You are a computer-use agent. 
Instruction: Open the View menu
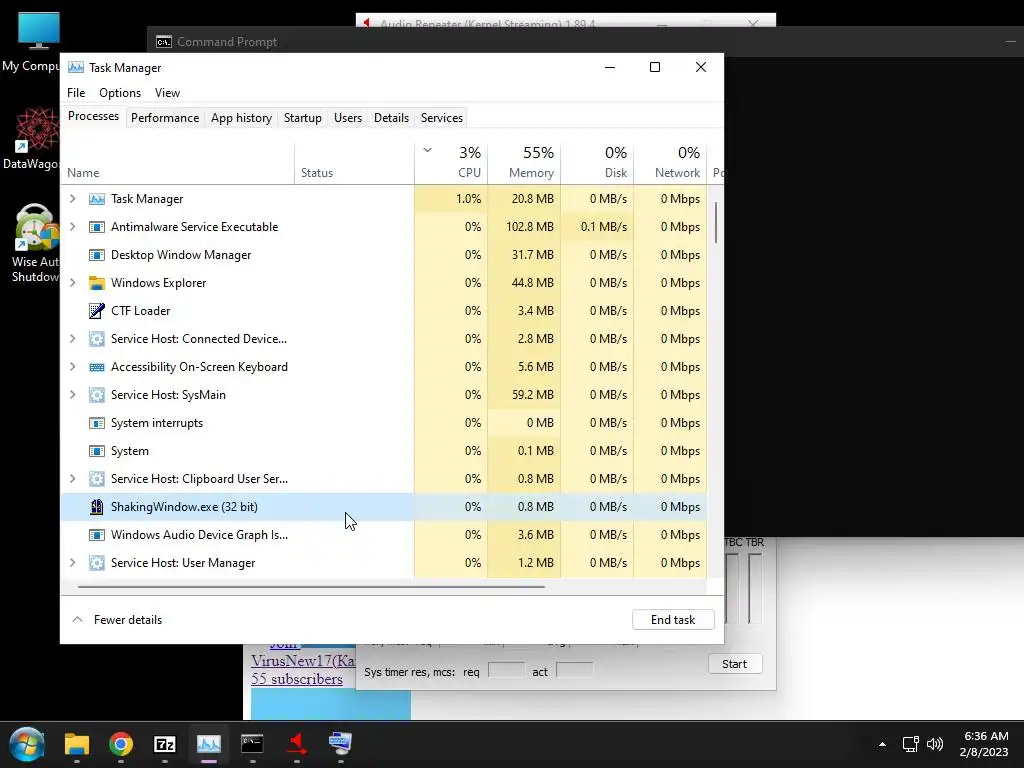167,93
